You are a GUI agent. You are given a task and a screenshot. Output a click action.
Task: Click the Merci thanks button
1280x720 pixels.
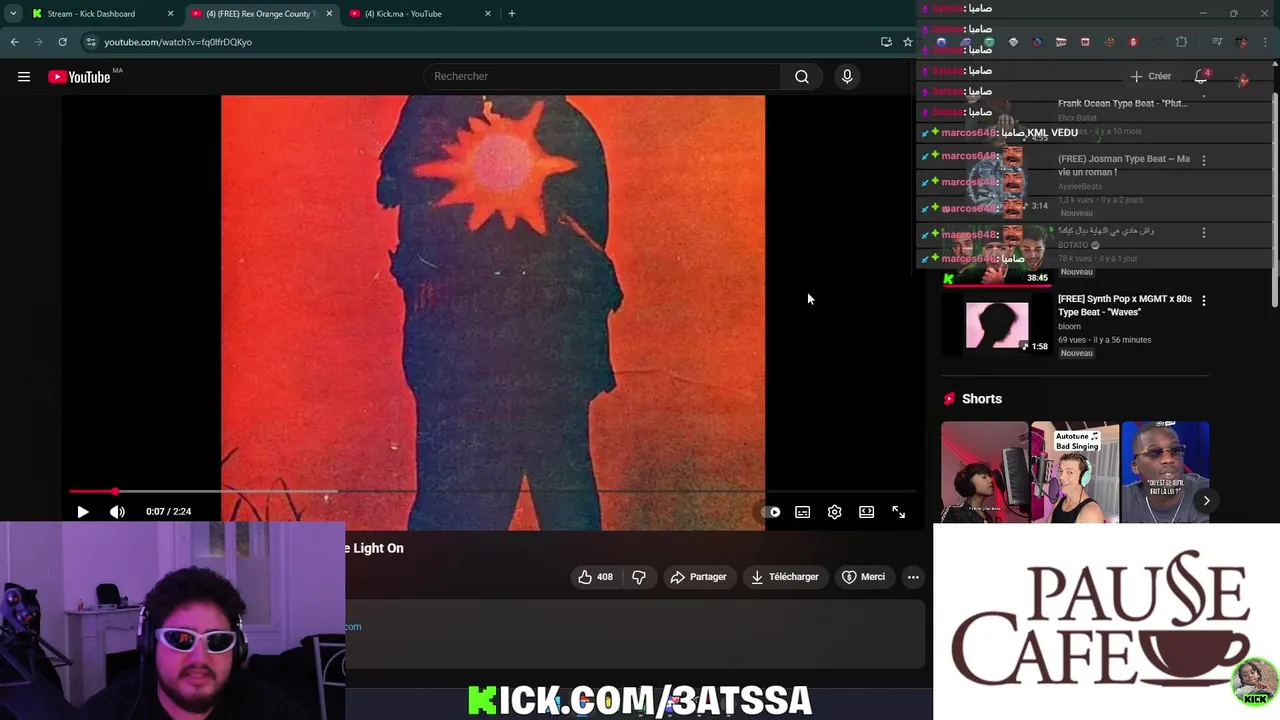pyautogui.click(x=863, y=577)
